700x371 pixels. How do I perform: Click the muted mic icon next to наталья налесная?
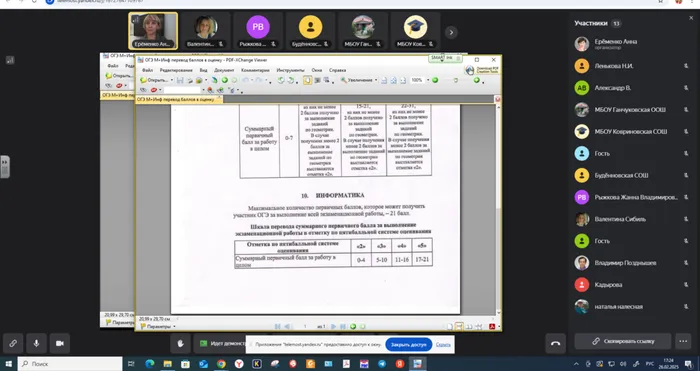coord(686,307)
